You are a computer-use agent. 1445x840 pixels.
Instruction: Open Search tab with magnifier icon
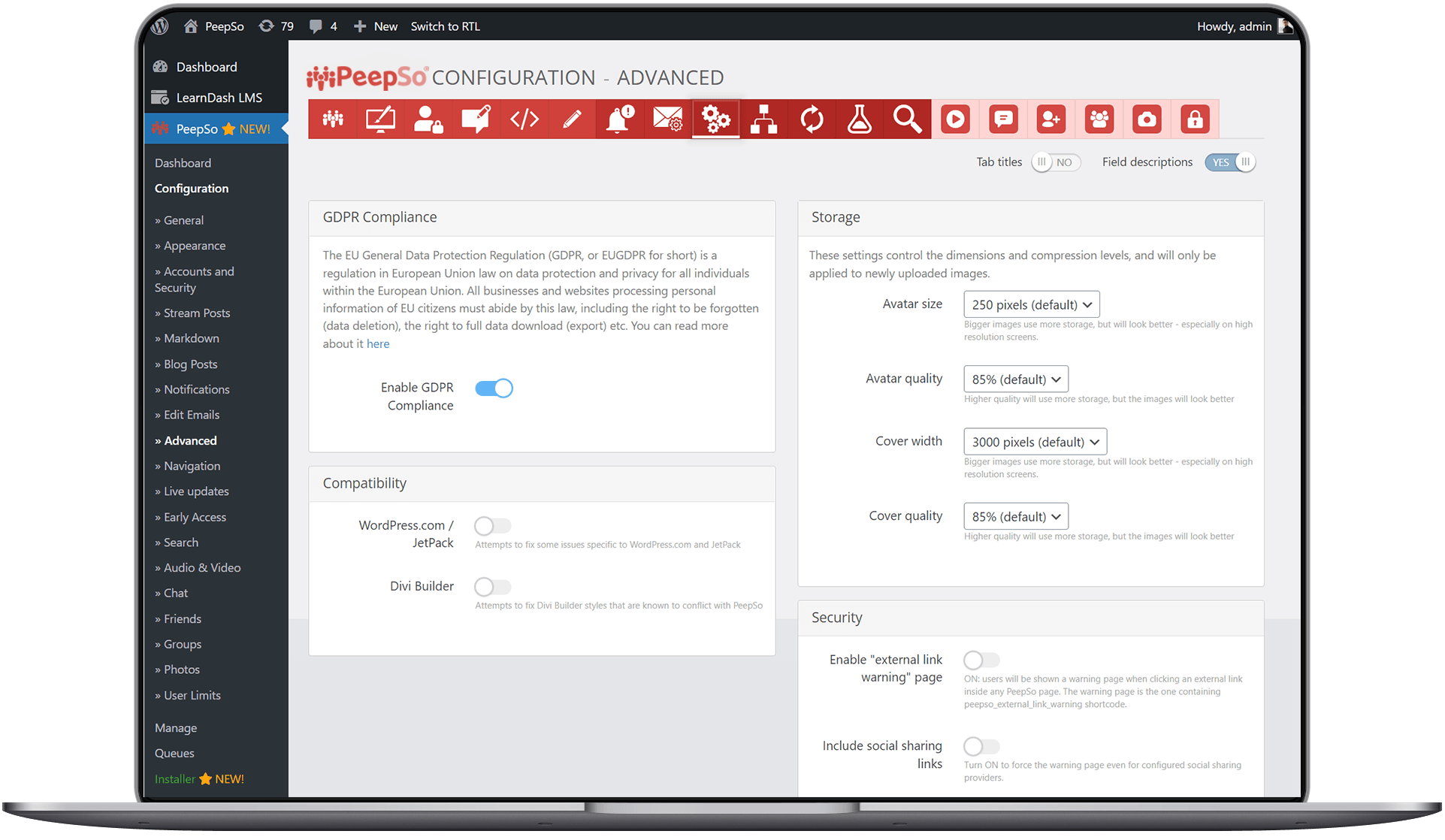point(908,119)
